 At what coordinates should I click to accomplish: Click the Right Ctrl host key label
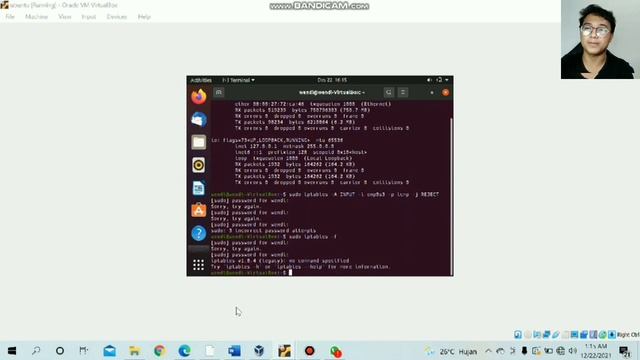pos(628,335)
